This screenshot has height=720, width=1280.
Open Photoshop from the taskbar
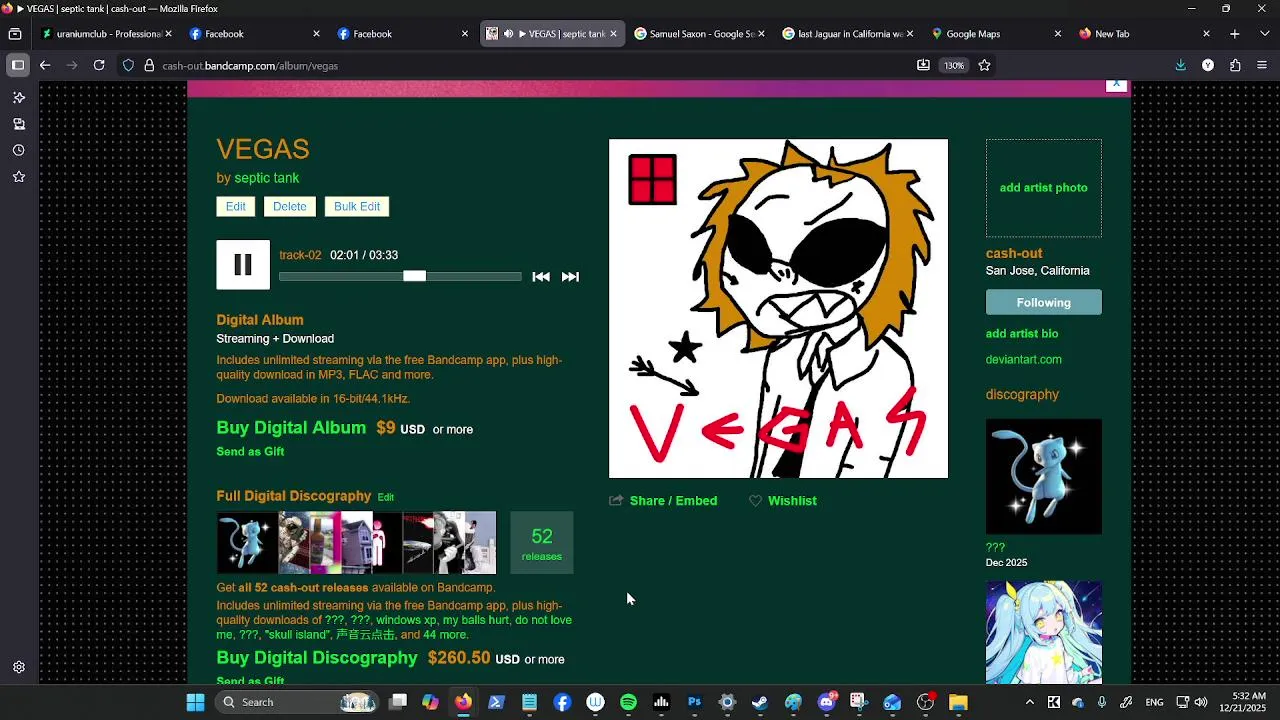pyautogui.click(x=694, y=702)
